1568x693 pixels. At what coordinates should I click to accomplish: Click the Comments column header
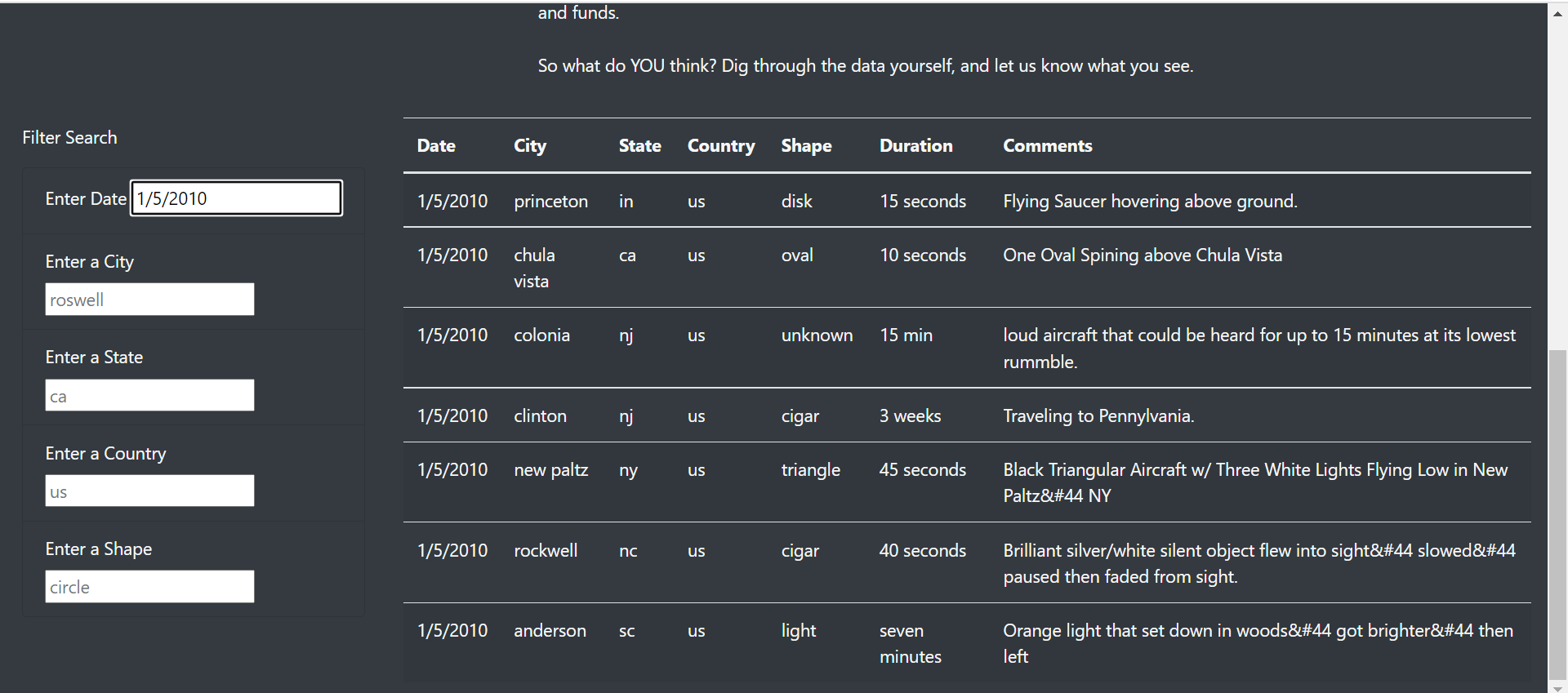click(1047, 145)
